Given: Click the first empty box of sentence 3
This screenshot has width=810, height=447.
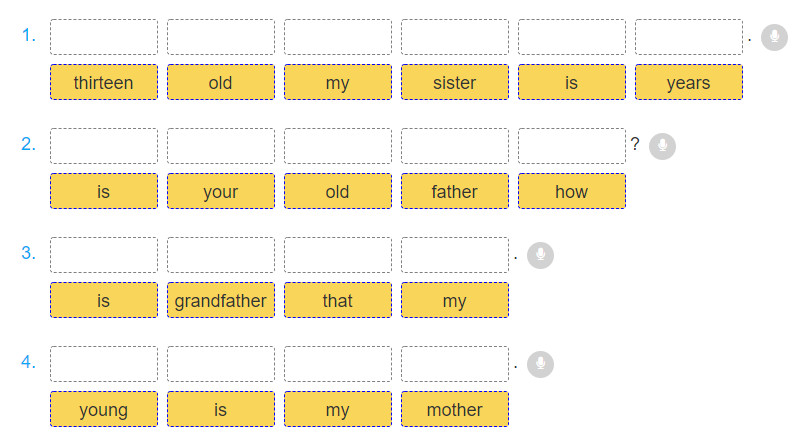Looking at the screenshot, I should (x=104, y=255).
